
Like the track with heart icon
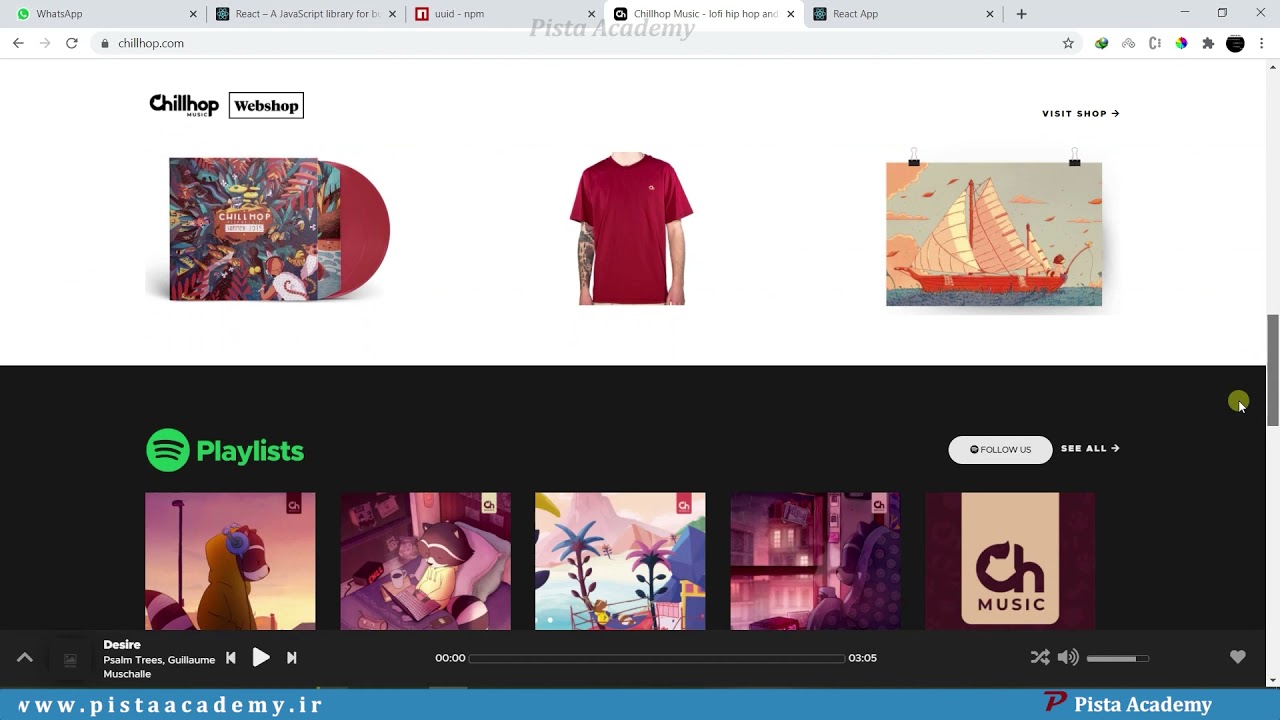coord(1238,657)
